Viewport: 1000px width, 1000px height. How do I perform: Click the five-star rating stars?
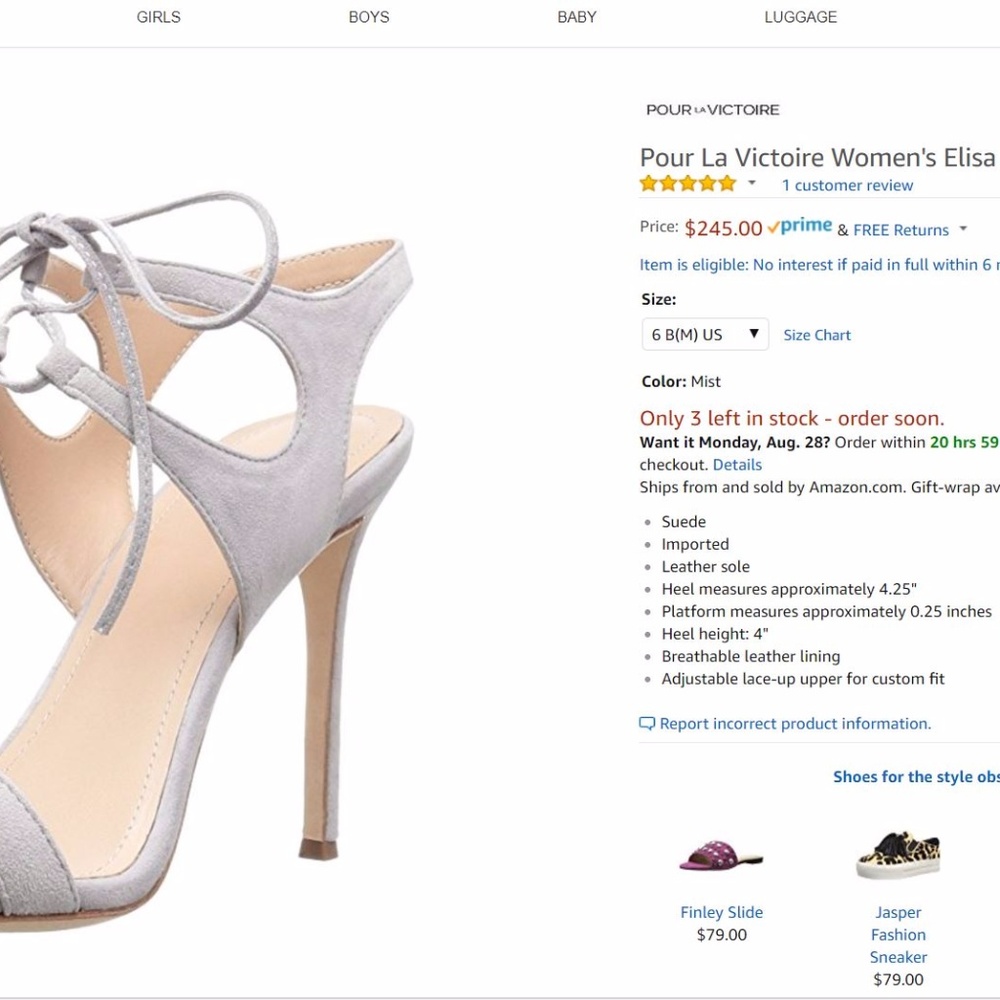click(687, 183)
